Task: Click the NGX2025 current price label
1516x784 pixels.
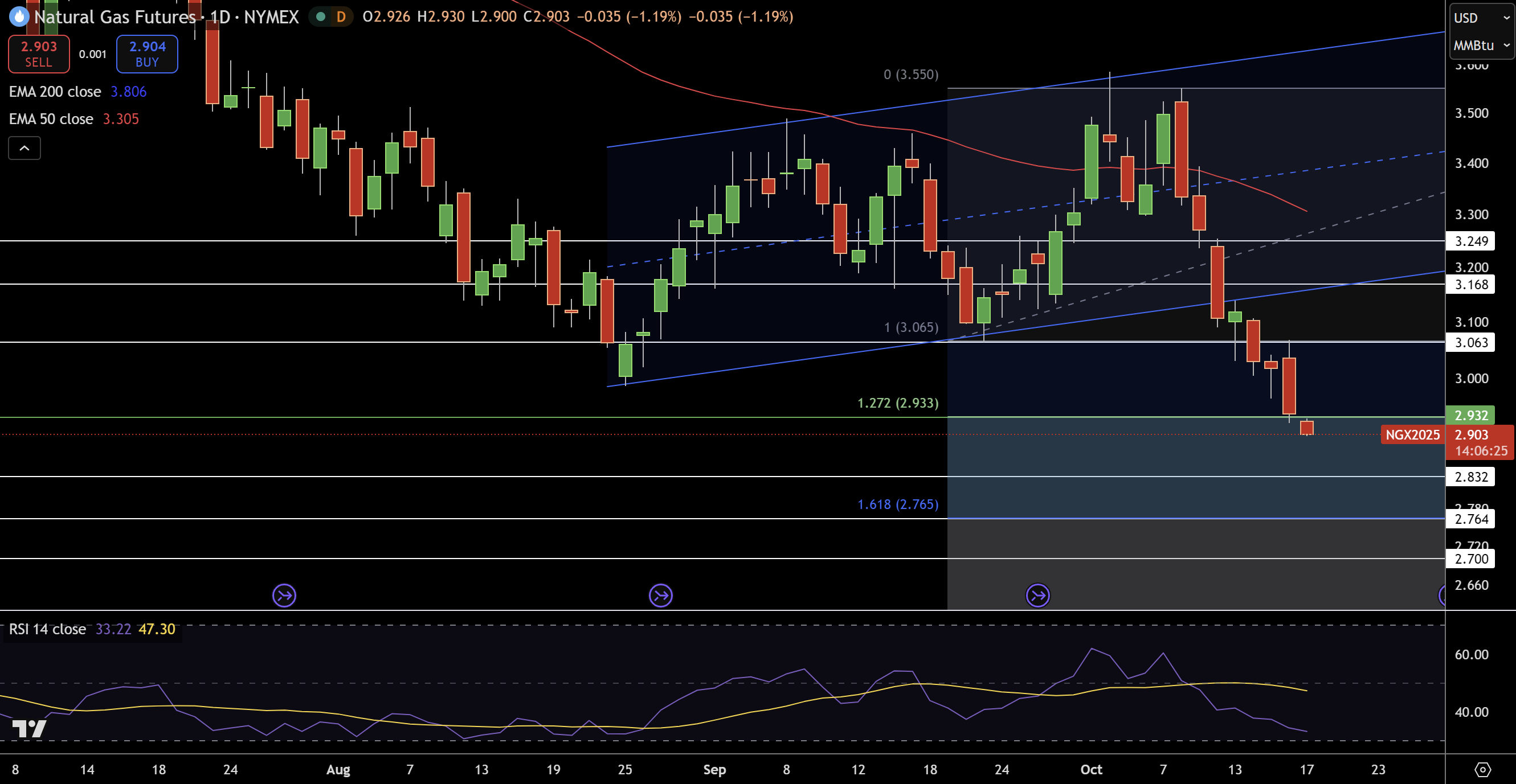Action: click(1412, 434)
